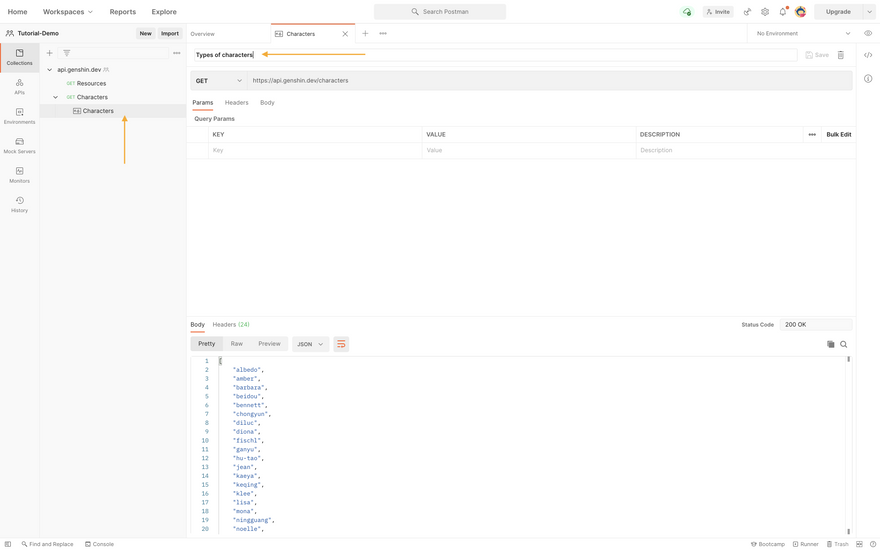Click the sync status cloud icon

(x=686, y=11)
